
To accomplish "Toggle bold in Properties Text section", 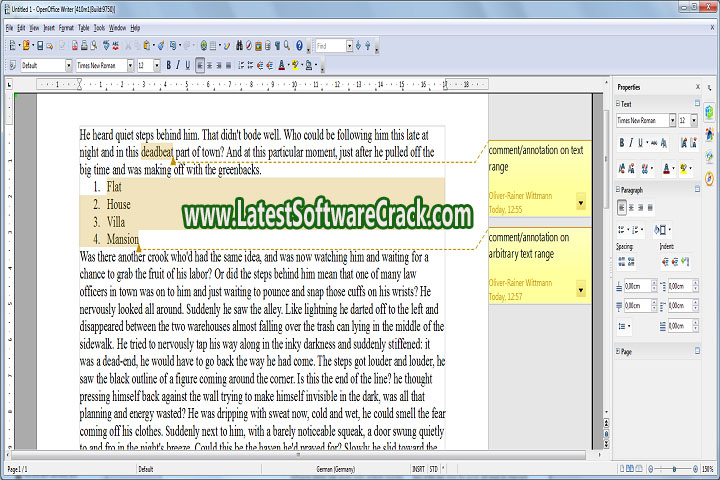I will coord(622,142).
